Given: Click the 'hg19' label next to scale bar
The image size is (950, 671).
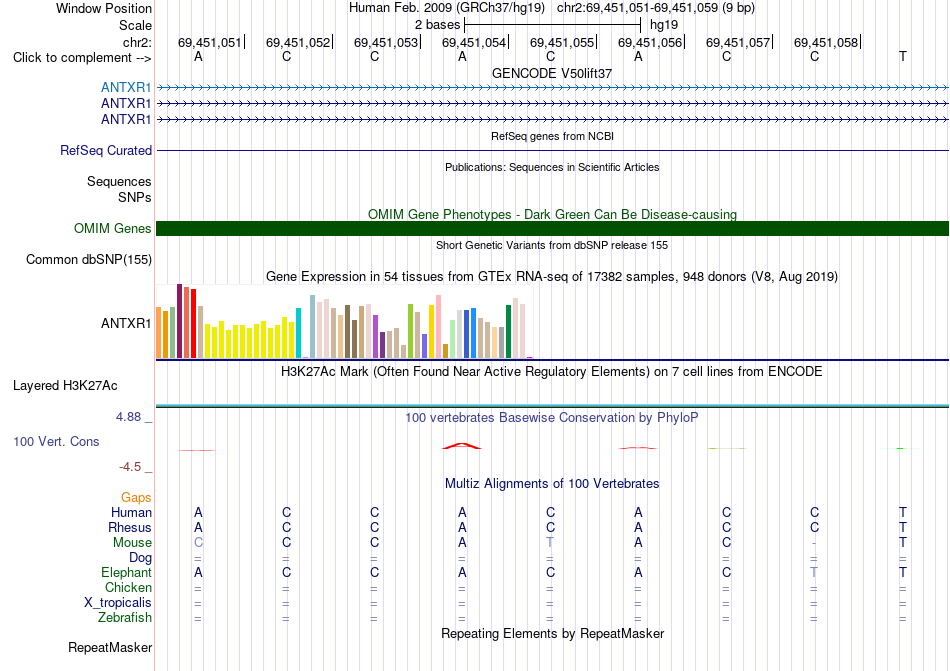Looking at the screenshot, I should (663, 25).
